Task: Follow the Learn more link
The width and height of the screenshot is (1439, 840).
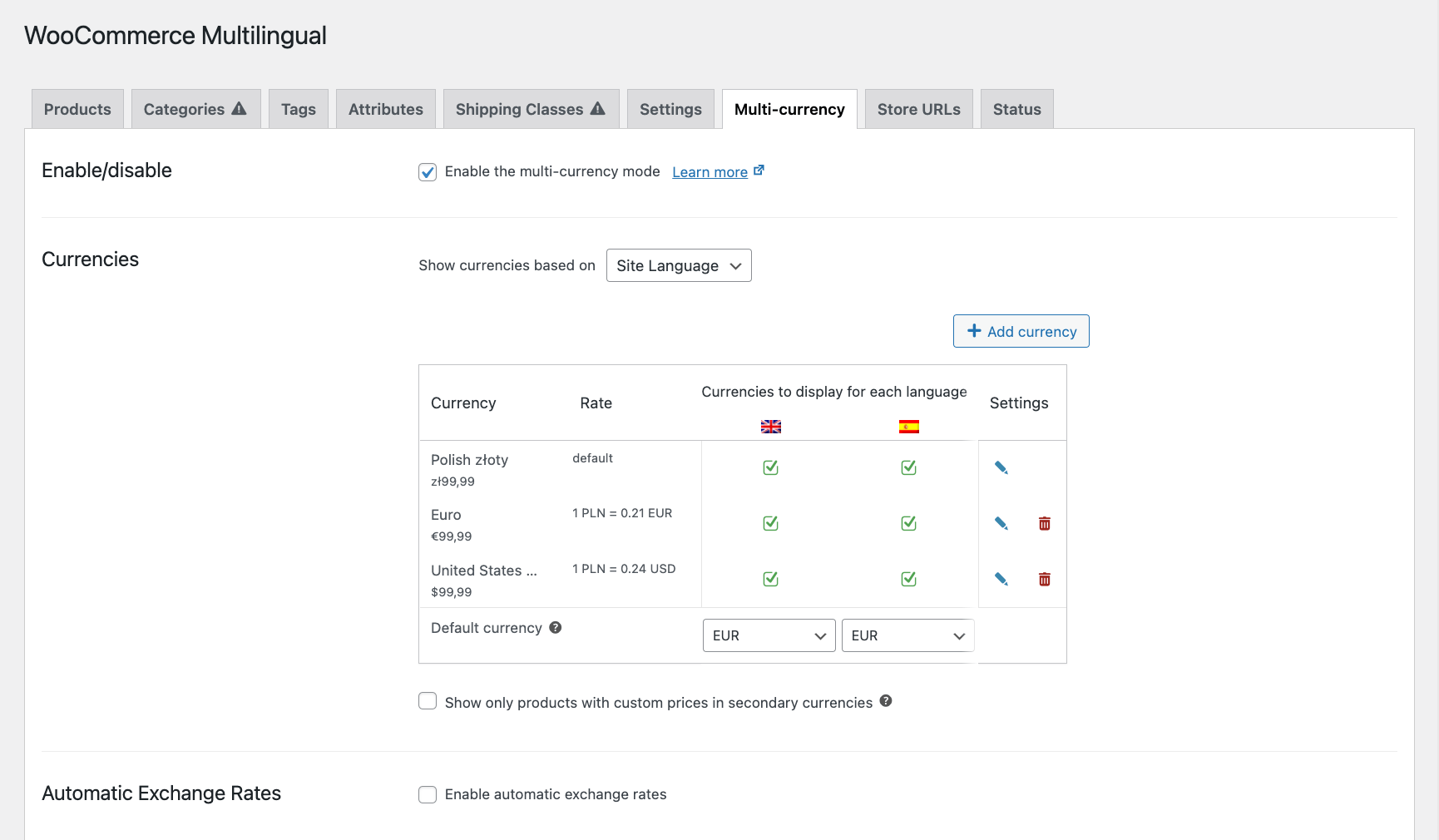Action: click(x=710, y=172)
